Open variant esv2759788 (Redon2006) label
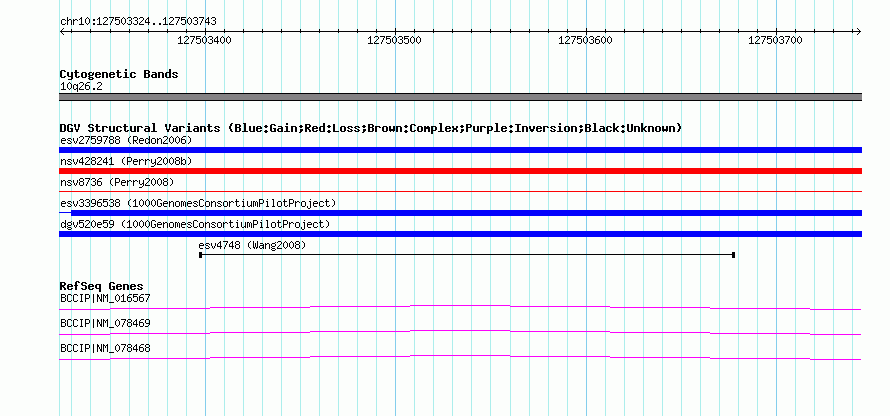890x416 pixels. [126, 140]
